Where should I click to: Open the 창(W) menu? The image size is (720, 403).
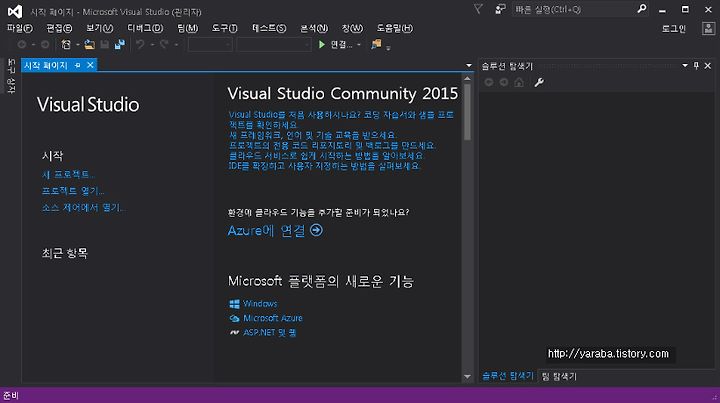point(352,28)
